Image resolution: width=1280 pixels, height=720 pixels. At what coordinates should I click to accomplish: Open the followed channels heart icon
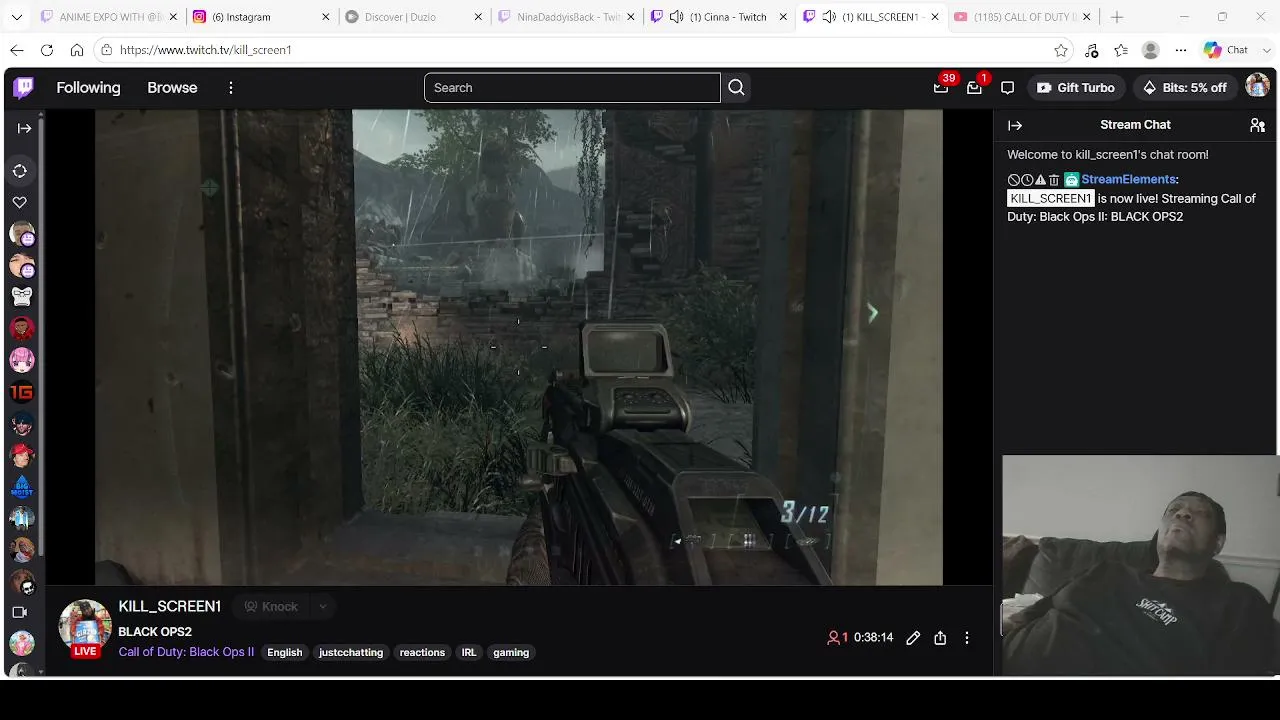[x=20, y=202]
